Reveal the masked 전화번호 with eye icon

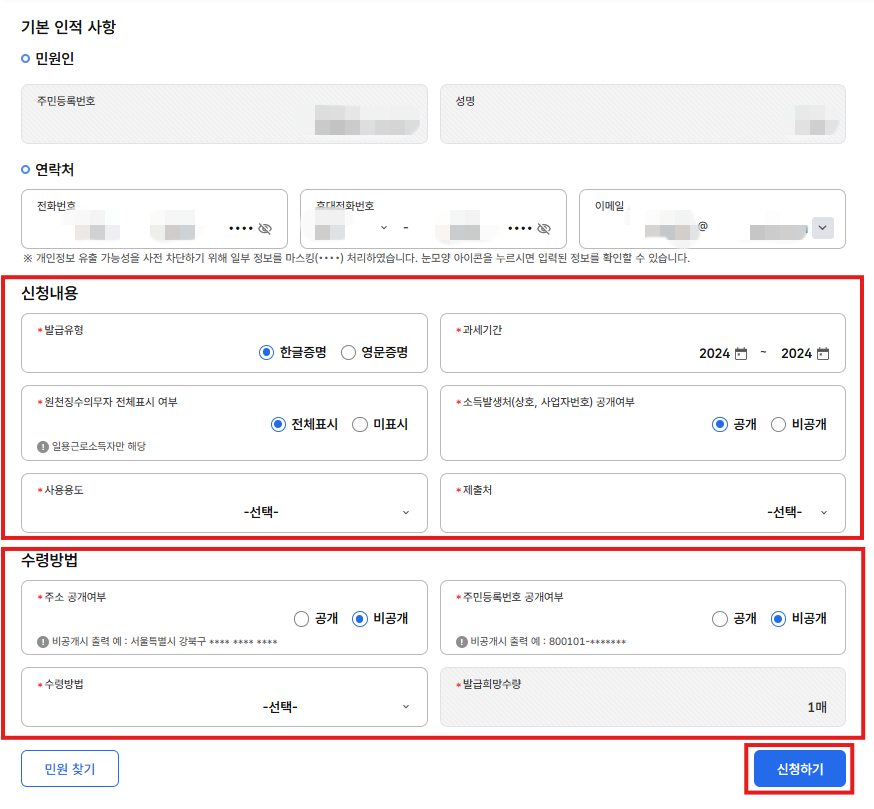click(265, 228)
